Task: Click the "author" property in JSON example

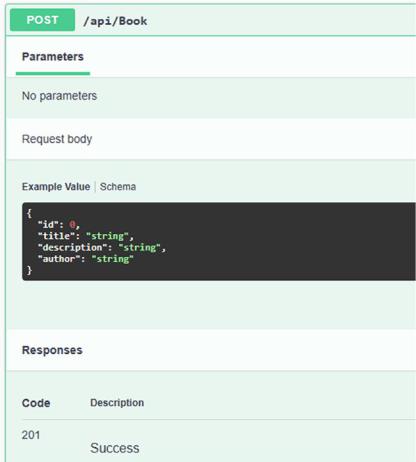Action: [86, 259]
